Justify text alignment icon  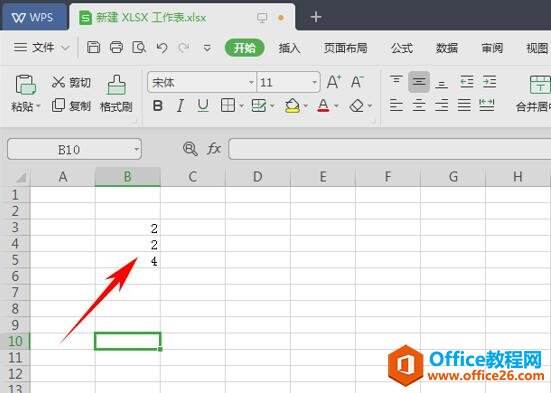pyautogui.click(x=464, y=105)
